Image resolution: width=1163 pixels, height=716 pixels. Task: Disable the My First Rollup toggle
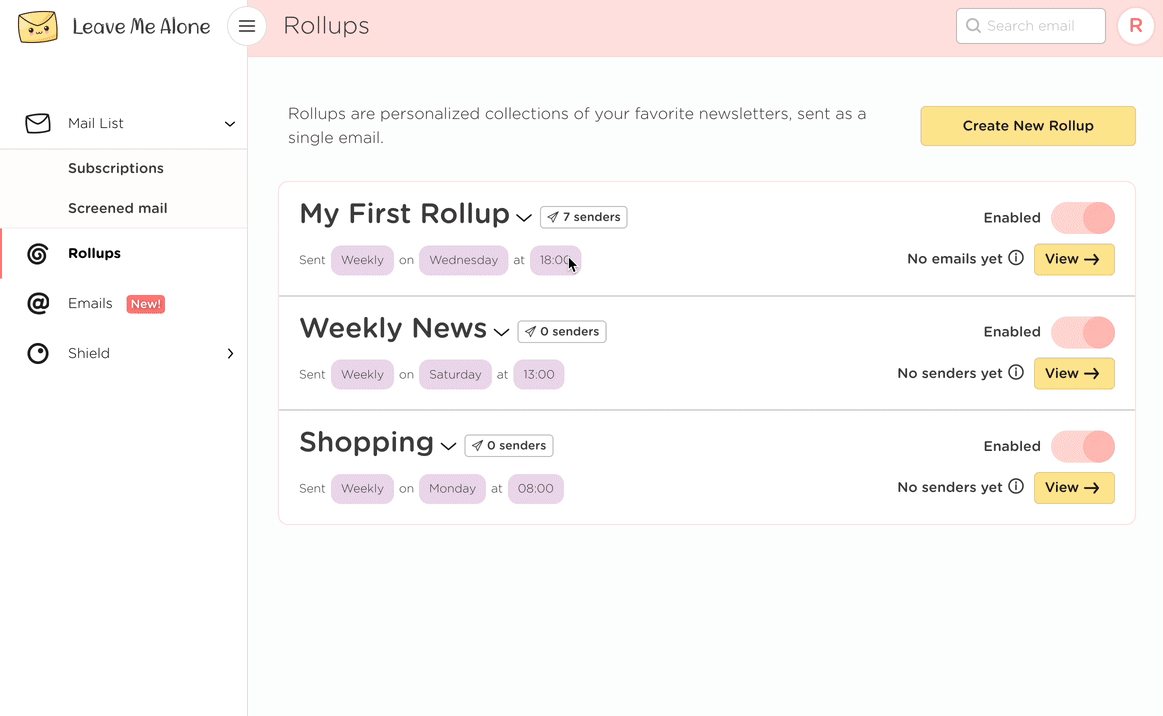(x=1083, y=218)
